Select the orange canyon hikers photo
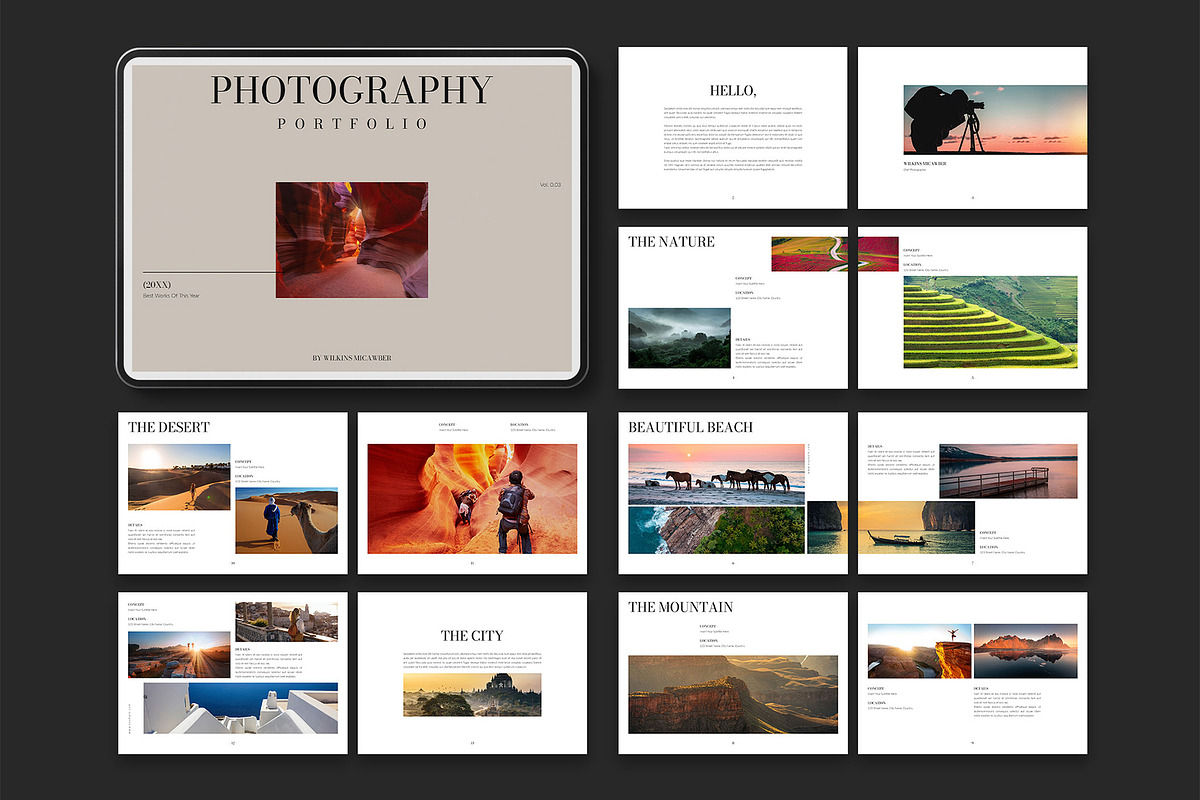Image resolution: width=1200 pixels, height=800 pixels. [472, 499]
